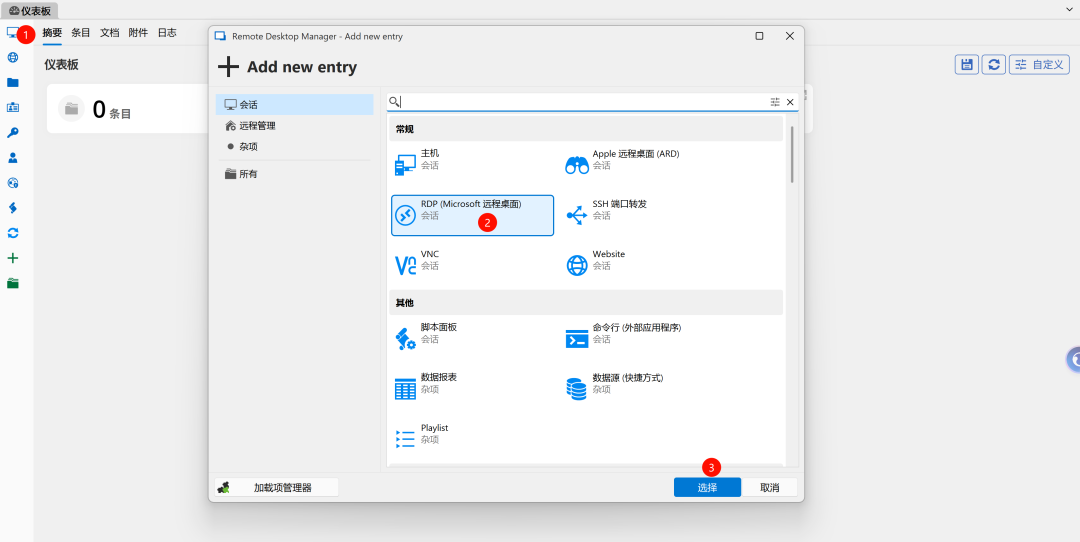This screenshot has width=1080, height=542.
Task: Click the green plus icon in sidebar
Action: [x=12, y=258]
